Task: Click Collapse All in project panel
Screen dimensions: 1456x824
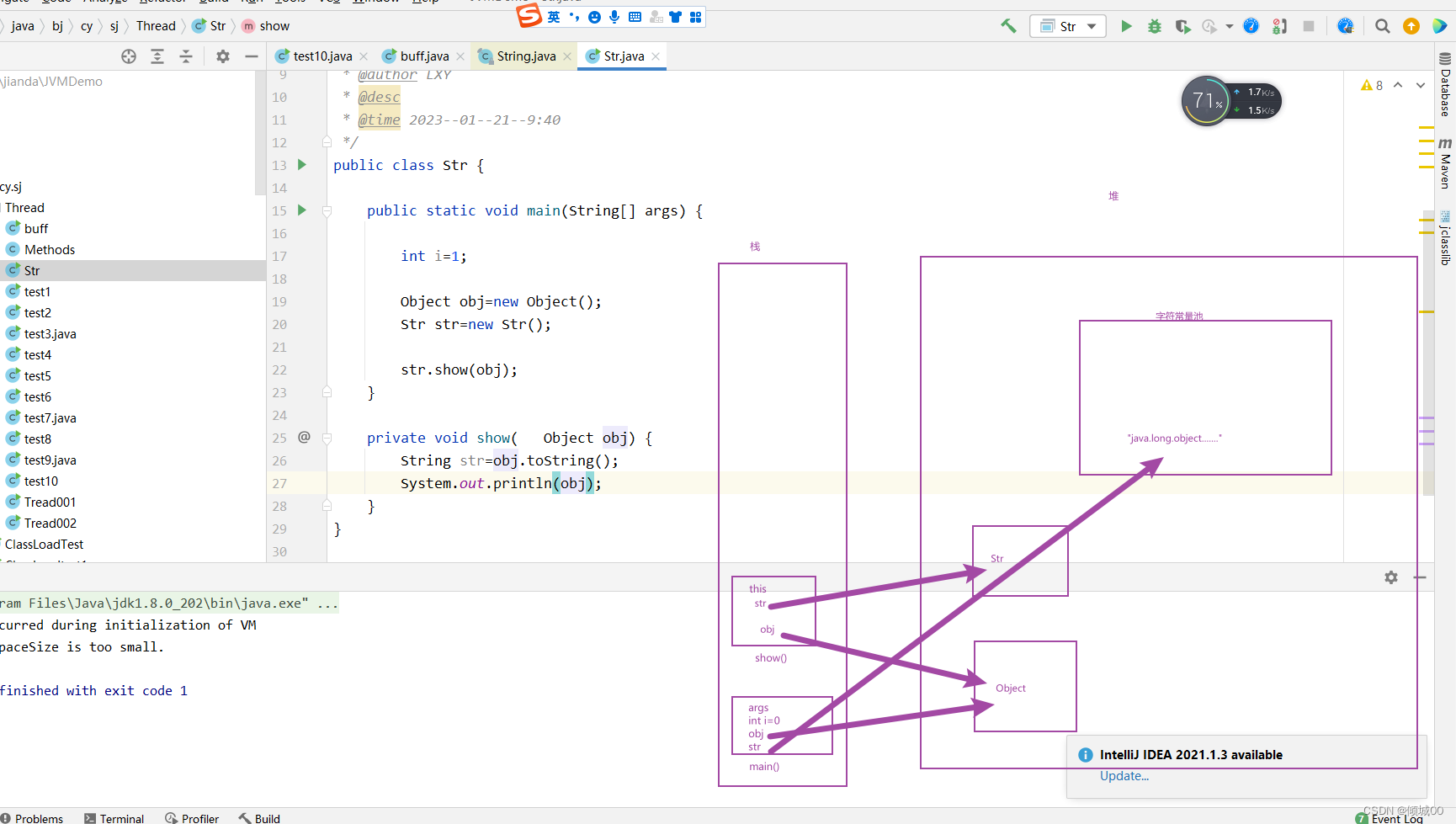Action: 186,56
